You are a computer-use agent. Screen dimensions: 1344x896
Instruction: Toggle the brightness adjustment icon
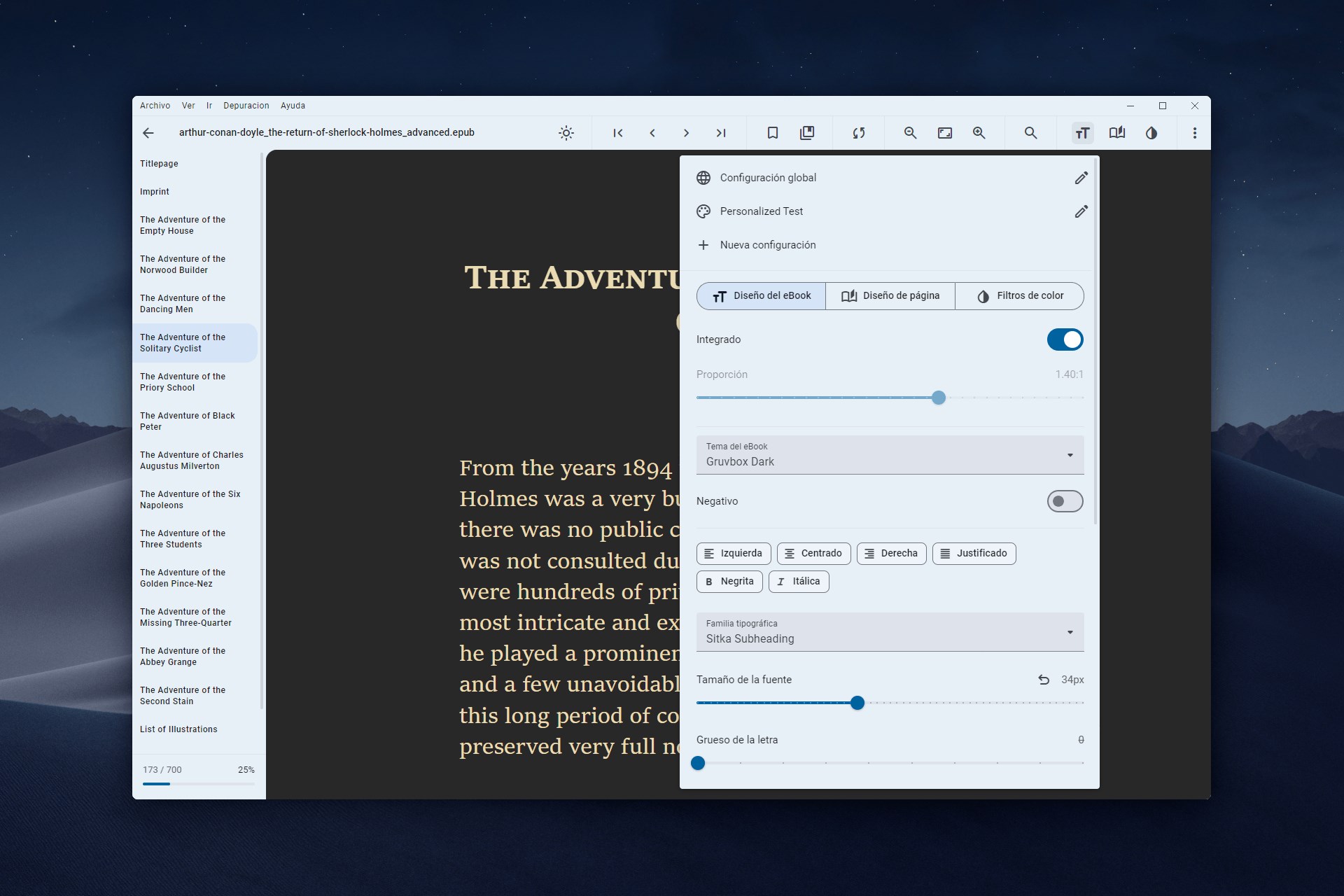(566, 133)
